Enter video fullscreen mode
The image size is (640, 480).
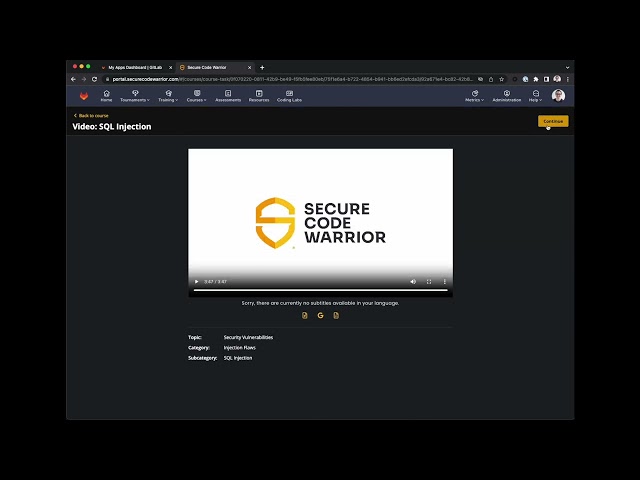click(x=429, y=282)
